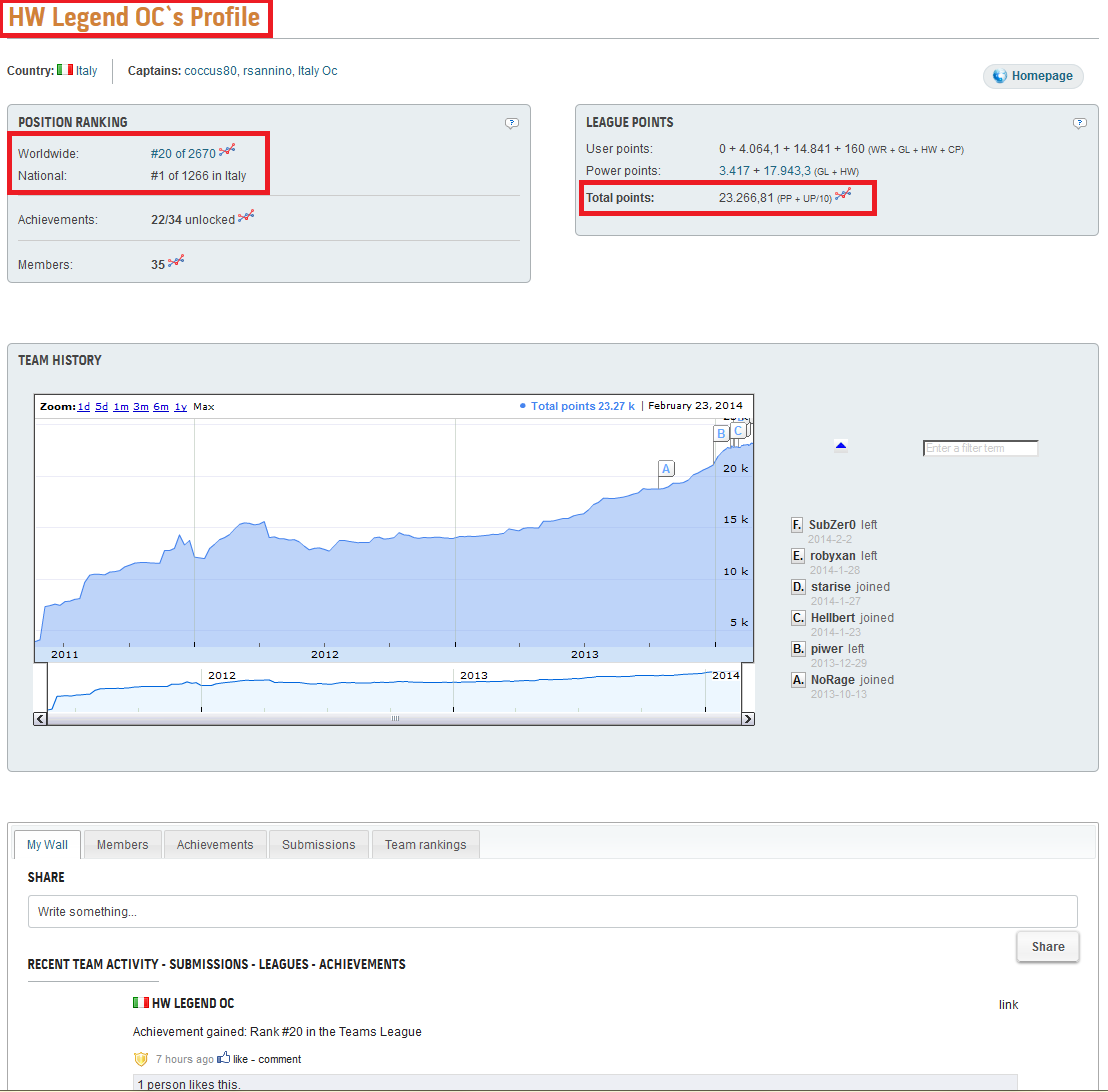Open captain coccus80's profile link
1108x1092 pixels.
(x=211, y=71)
